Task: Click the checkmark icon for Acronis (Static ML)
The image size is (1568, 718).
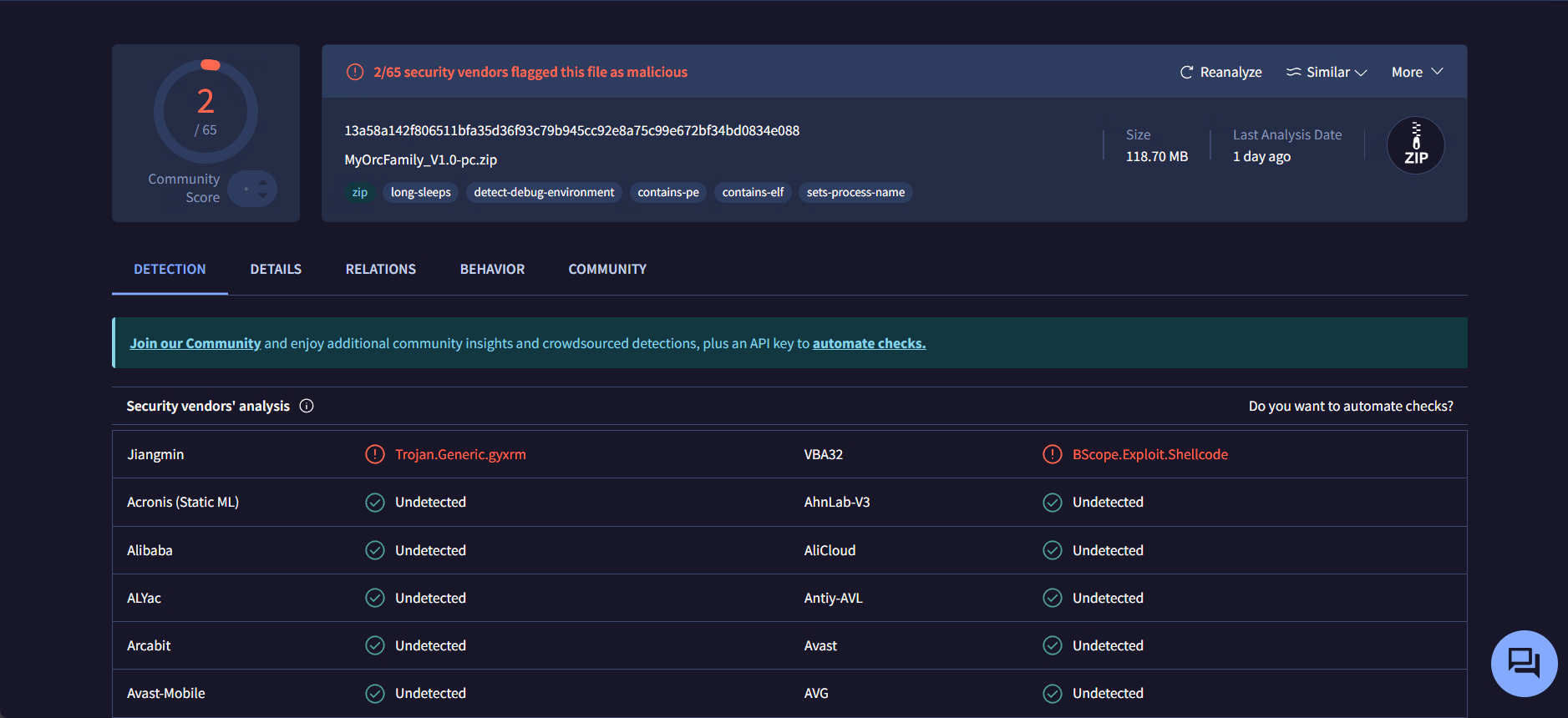Action: (x=375, y=503)
